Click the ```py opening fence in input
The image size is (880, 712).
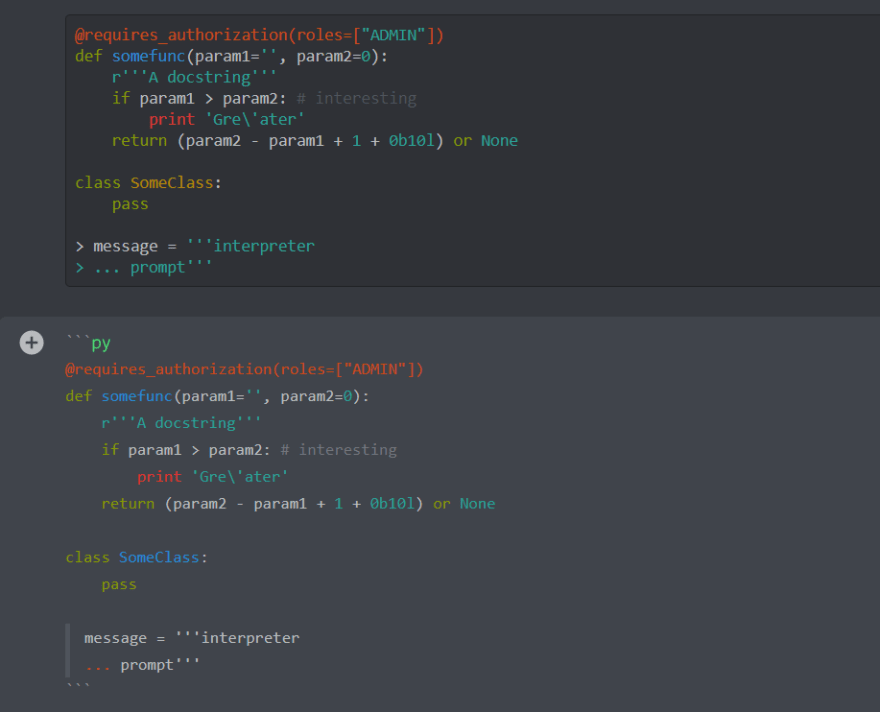88,342
